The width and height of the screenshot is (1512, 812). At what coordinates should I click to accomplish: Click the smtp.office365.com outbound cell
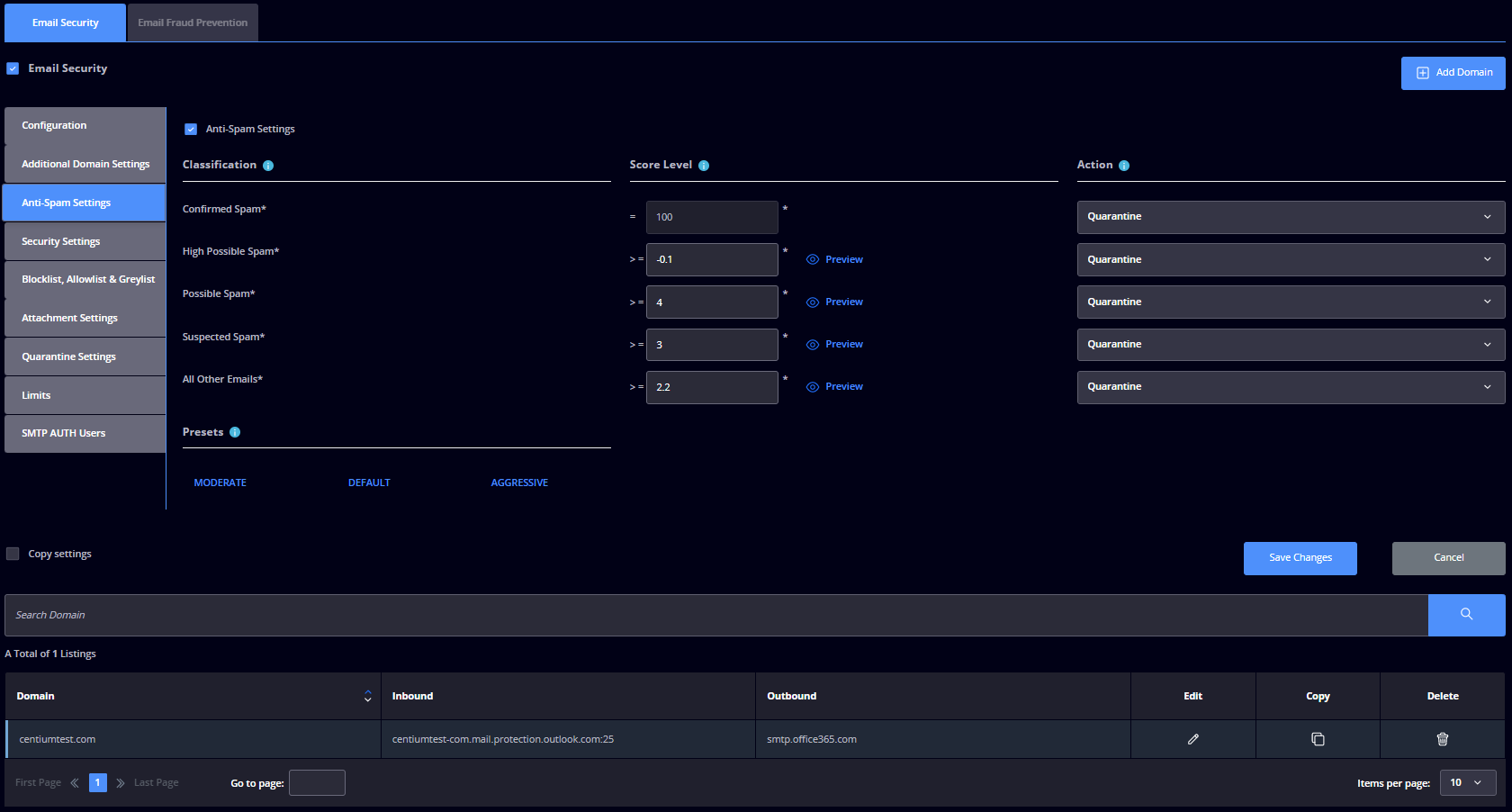point(943,739)
